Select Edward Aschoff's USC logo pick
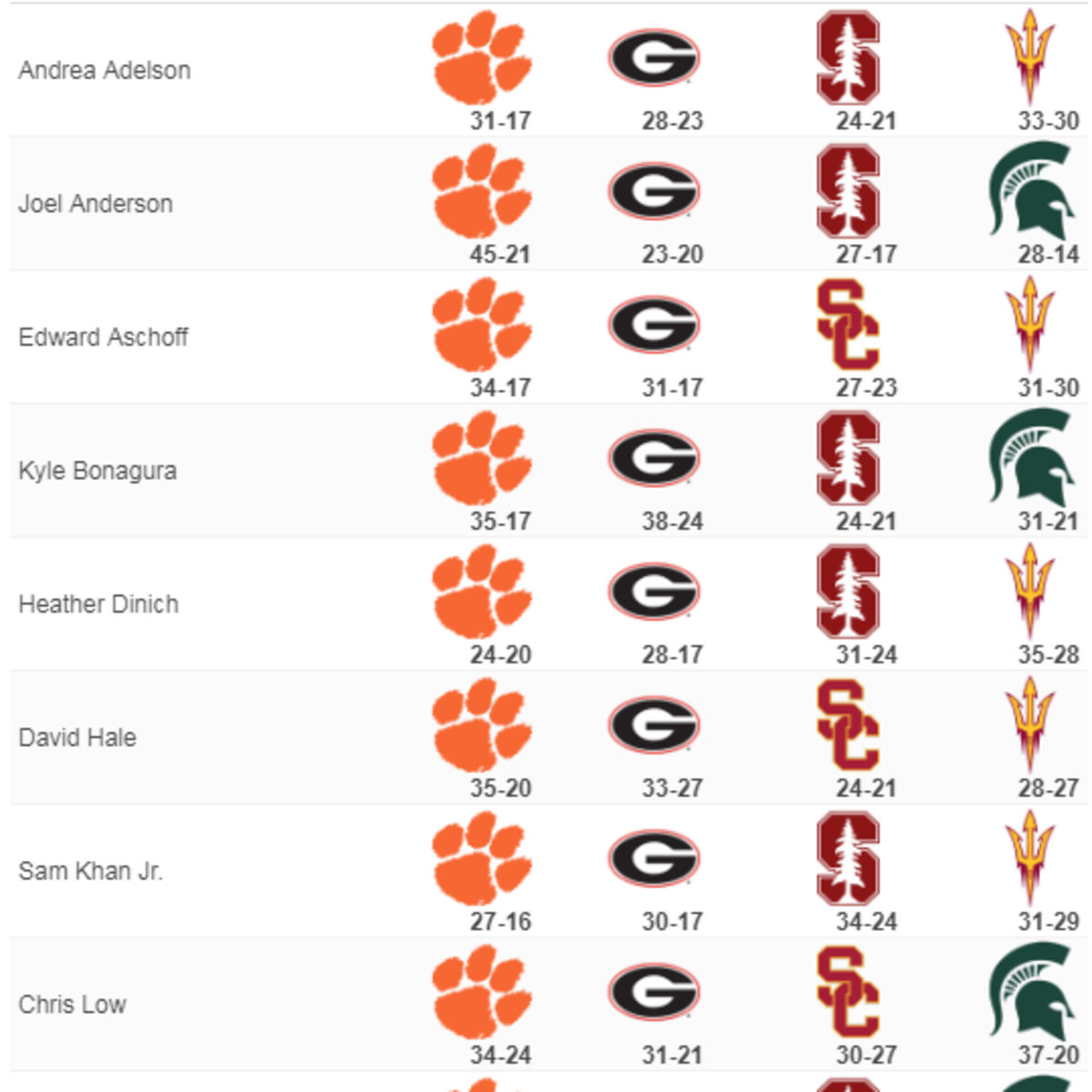 848,324
